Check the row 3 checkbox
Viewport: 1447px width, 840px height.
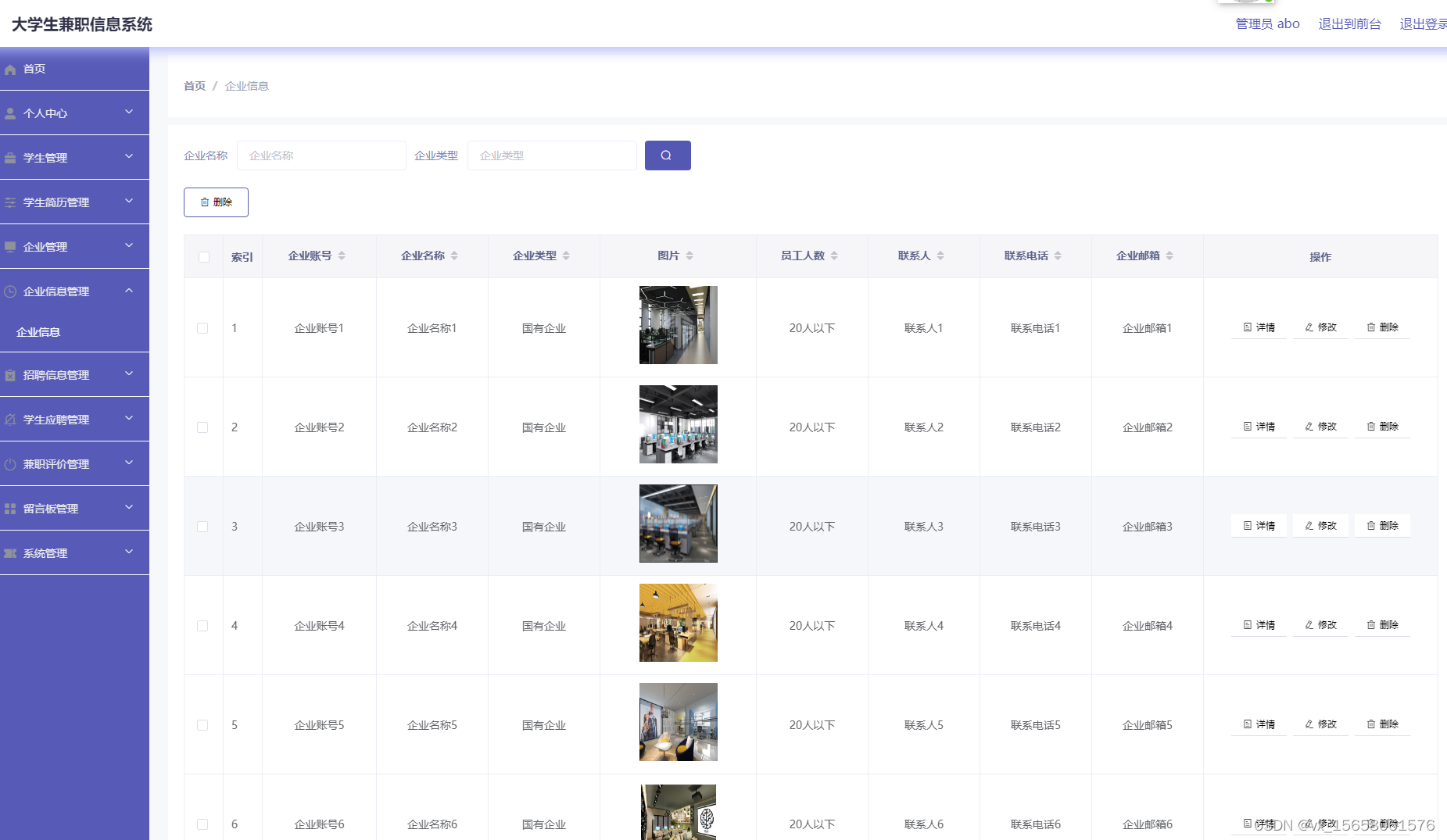tap(202, 527)
